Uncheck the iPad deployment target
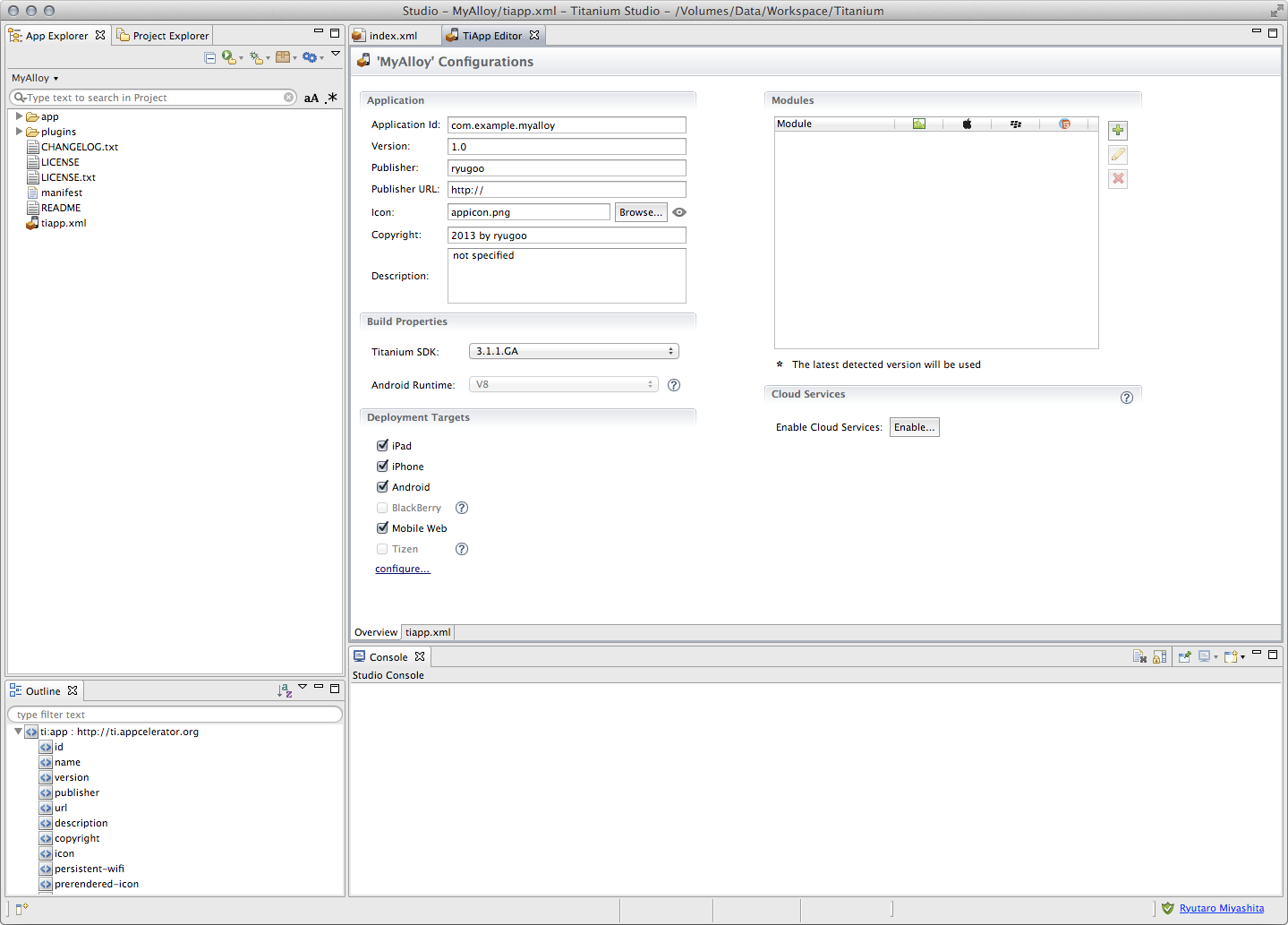This screenshot has width=1288, height=925. click(382, 445)
